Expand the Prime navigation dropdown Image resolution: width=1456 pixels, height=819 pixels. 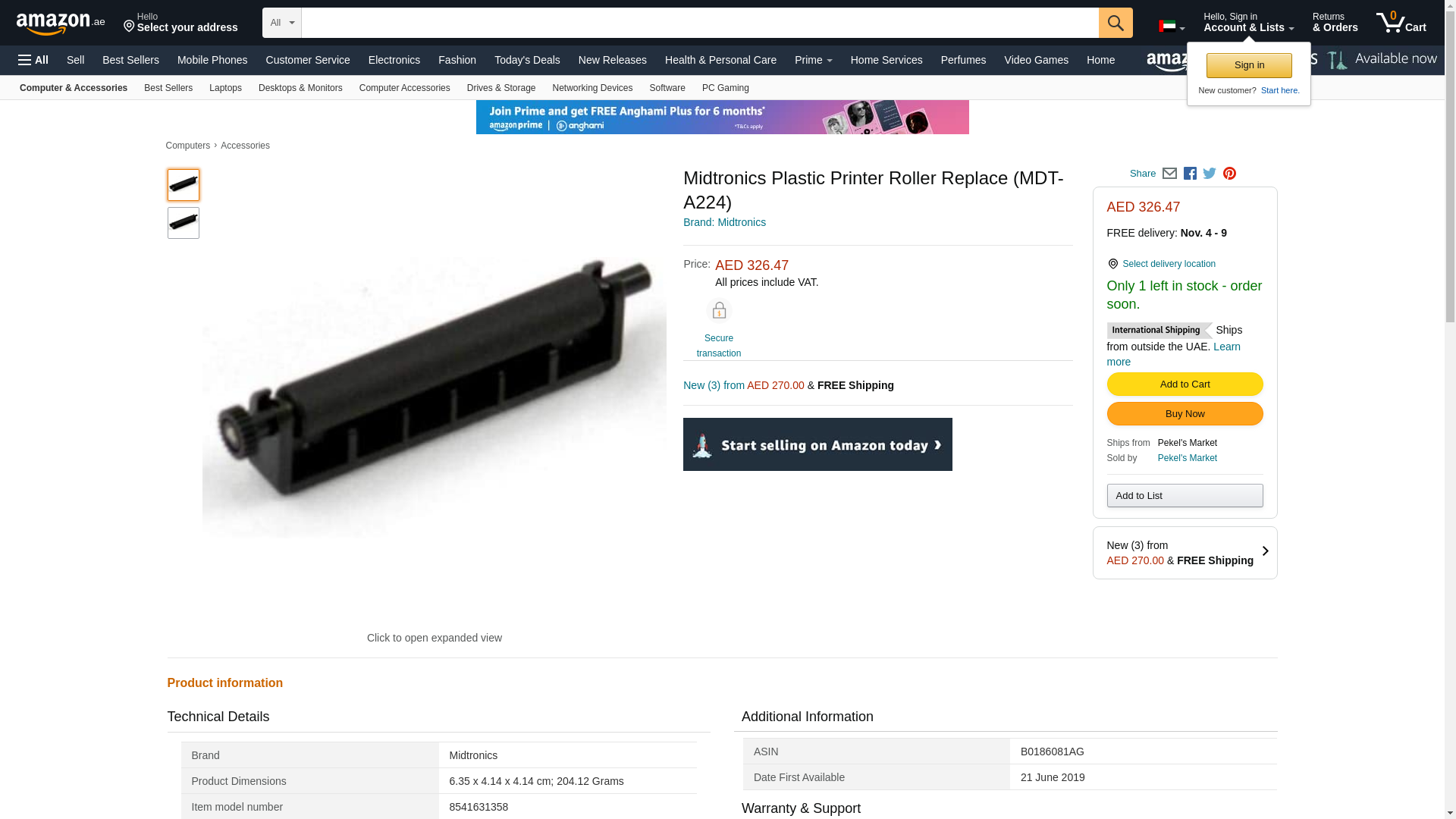pyautogui.click(x=813, y=60)
